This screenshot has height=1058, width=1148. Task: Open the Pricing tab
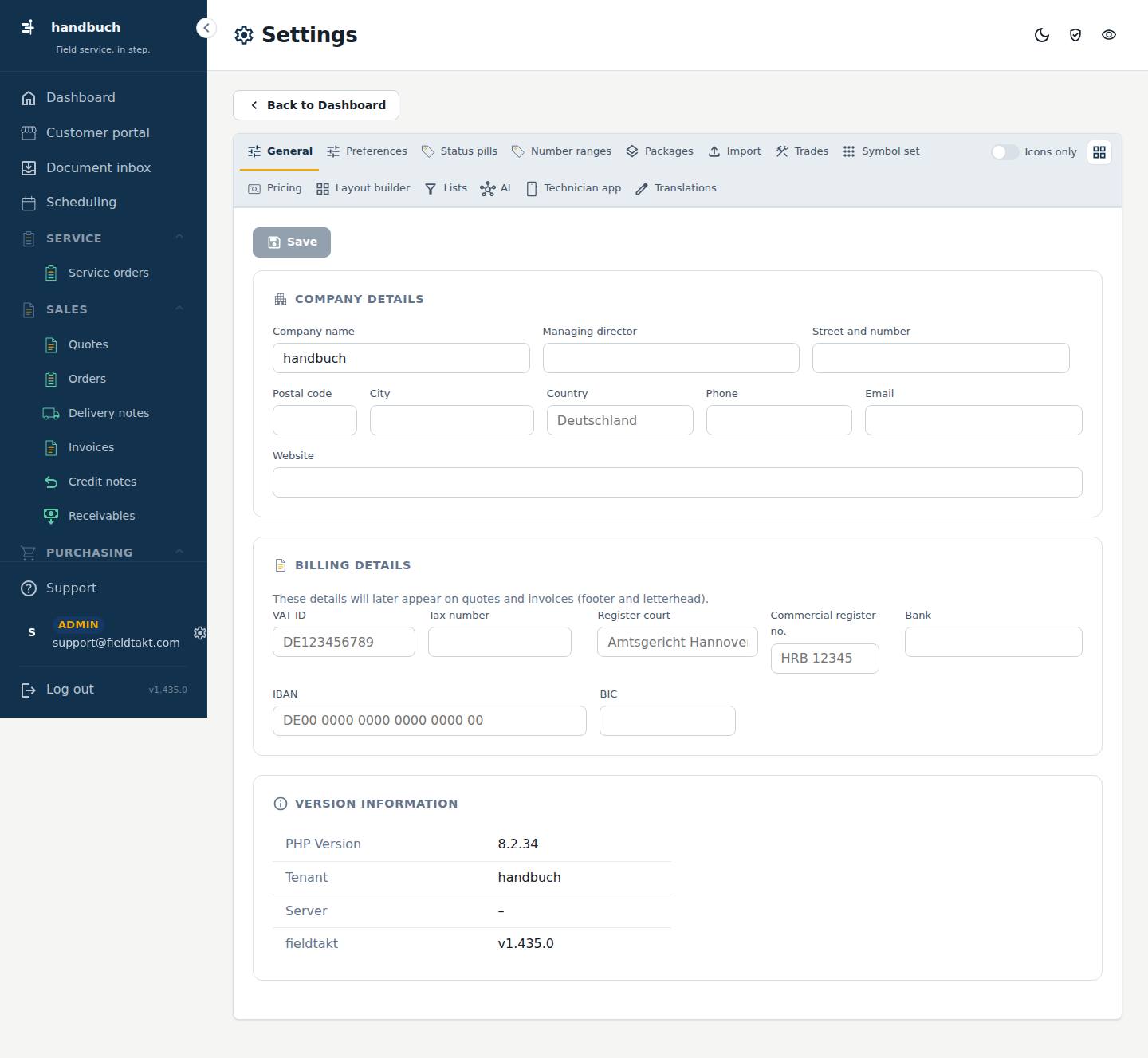pos(275,188)
